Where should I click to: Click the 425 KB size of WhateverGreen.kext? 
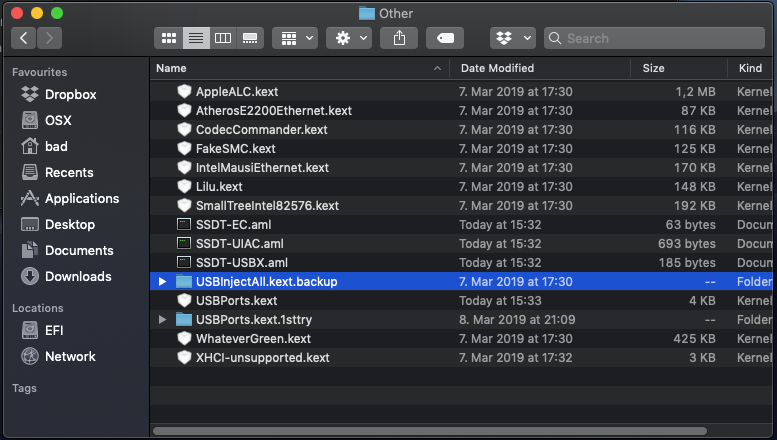pos(694,339)
